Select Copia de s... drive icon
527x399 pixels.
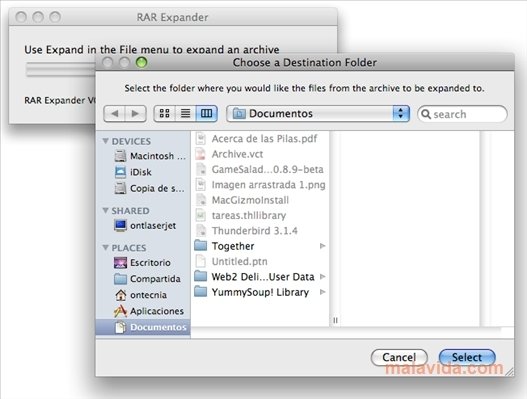(120, 188)
